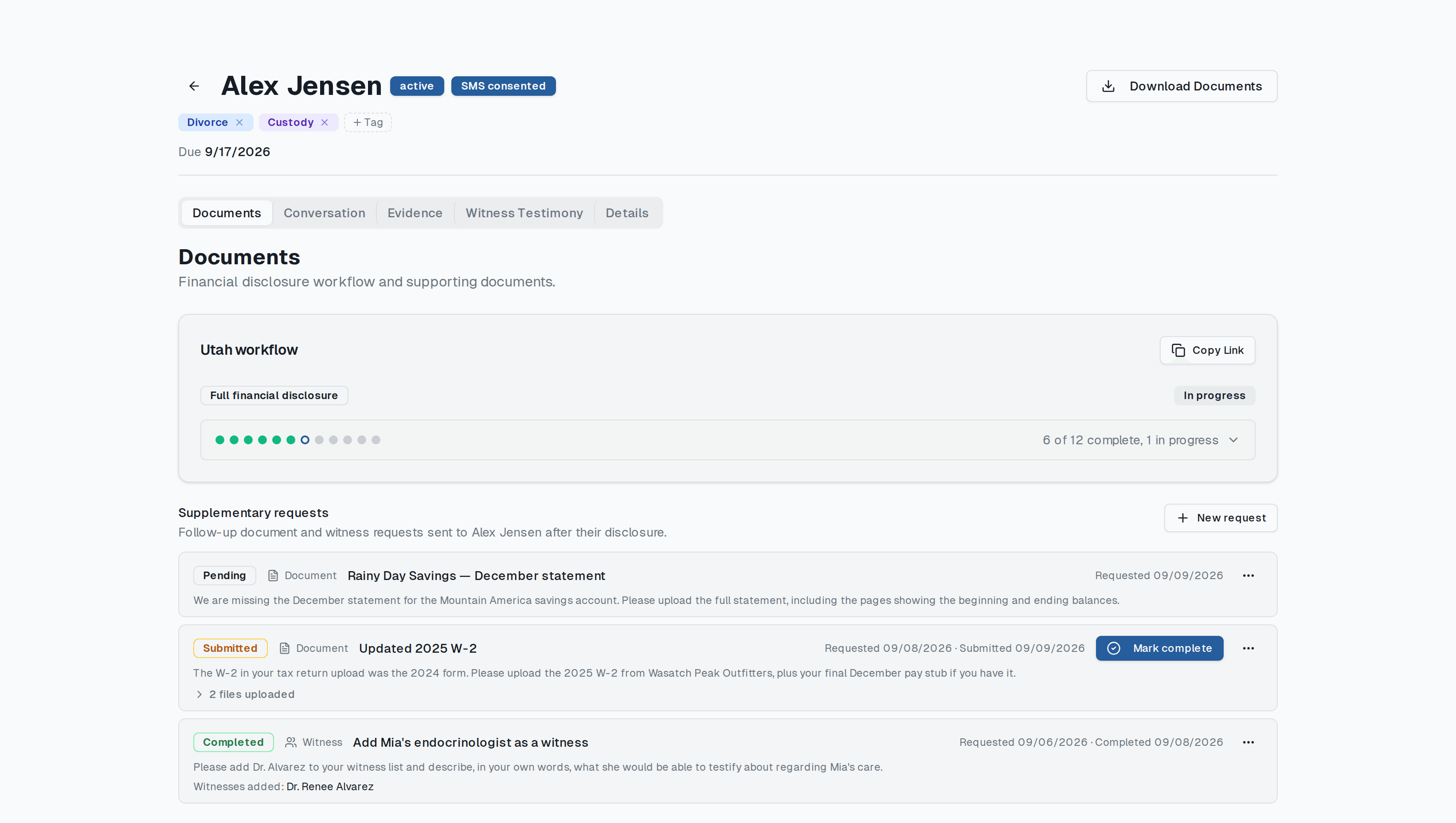Click the document icon beside Updated 2025 W-2
The width and height of the screenshot is (1456, 823).
pos(285,648)
